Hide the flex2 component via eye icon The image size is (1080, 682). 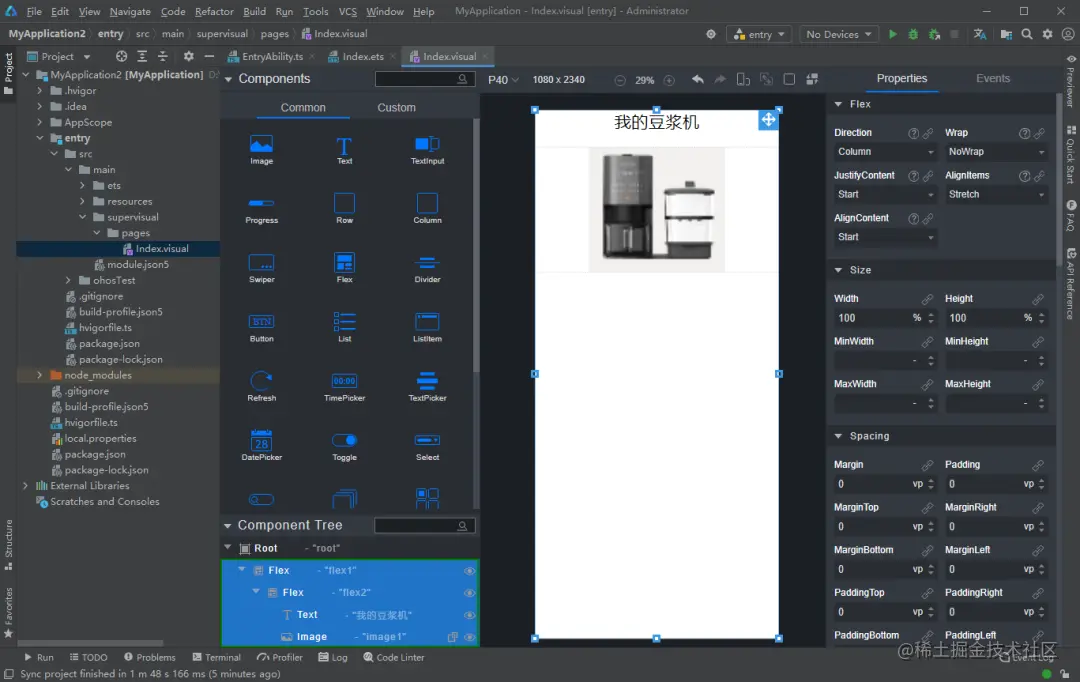coord(469,593)
